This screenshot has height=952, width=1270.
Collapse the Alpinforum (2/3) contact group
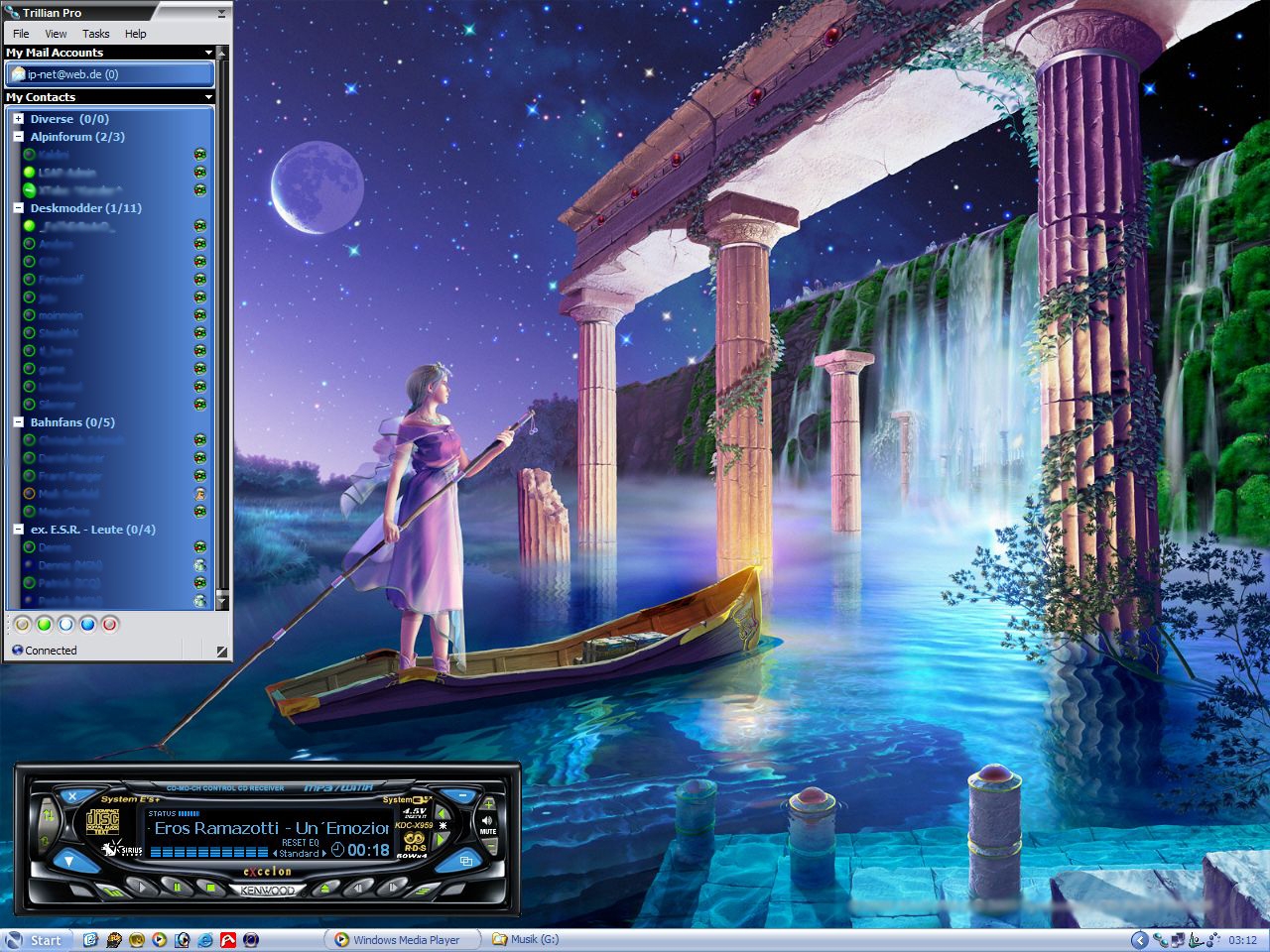point(18,137)
